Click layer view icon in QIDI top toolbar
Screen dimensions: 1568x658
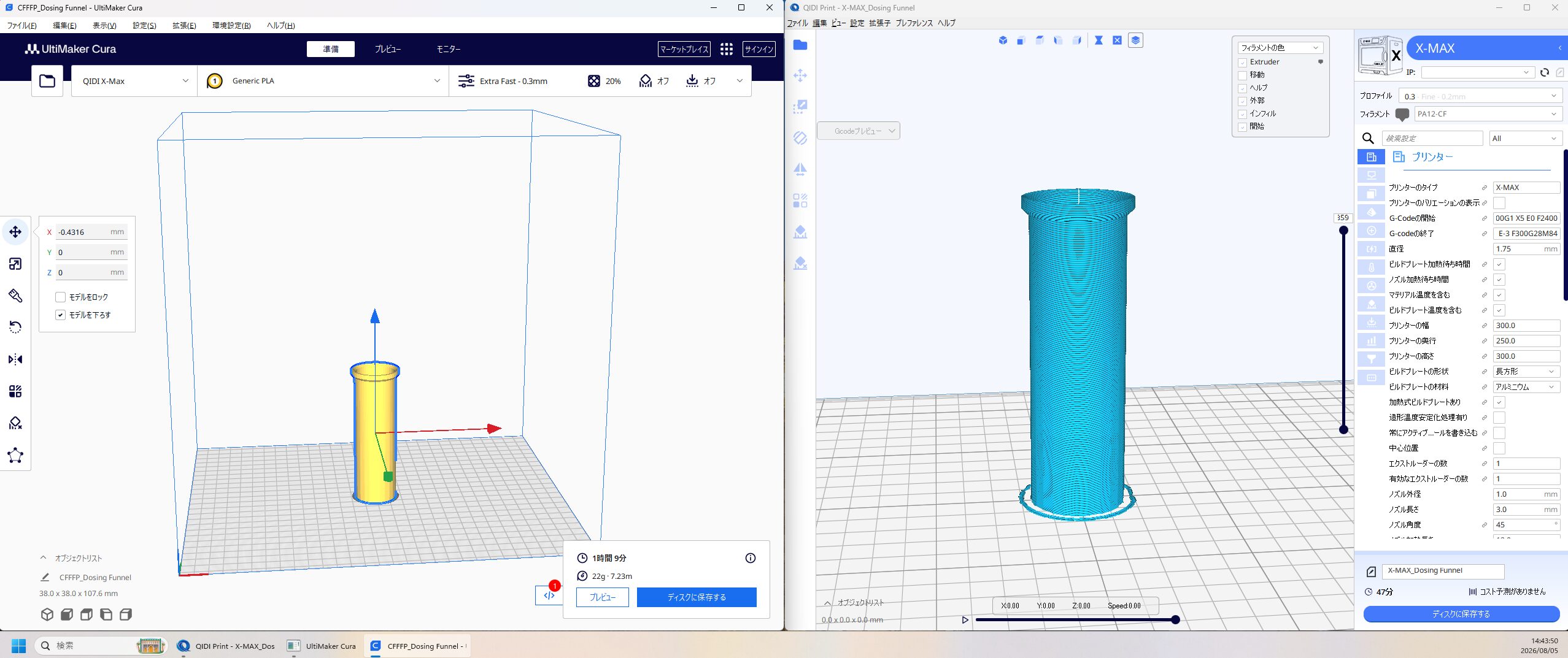click(1135, 40)
